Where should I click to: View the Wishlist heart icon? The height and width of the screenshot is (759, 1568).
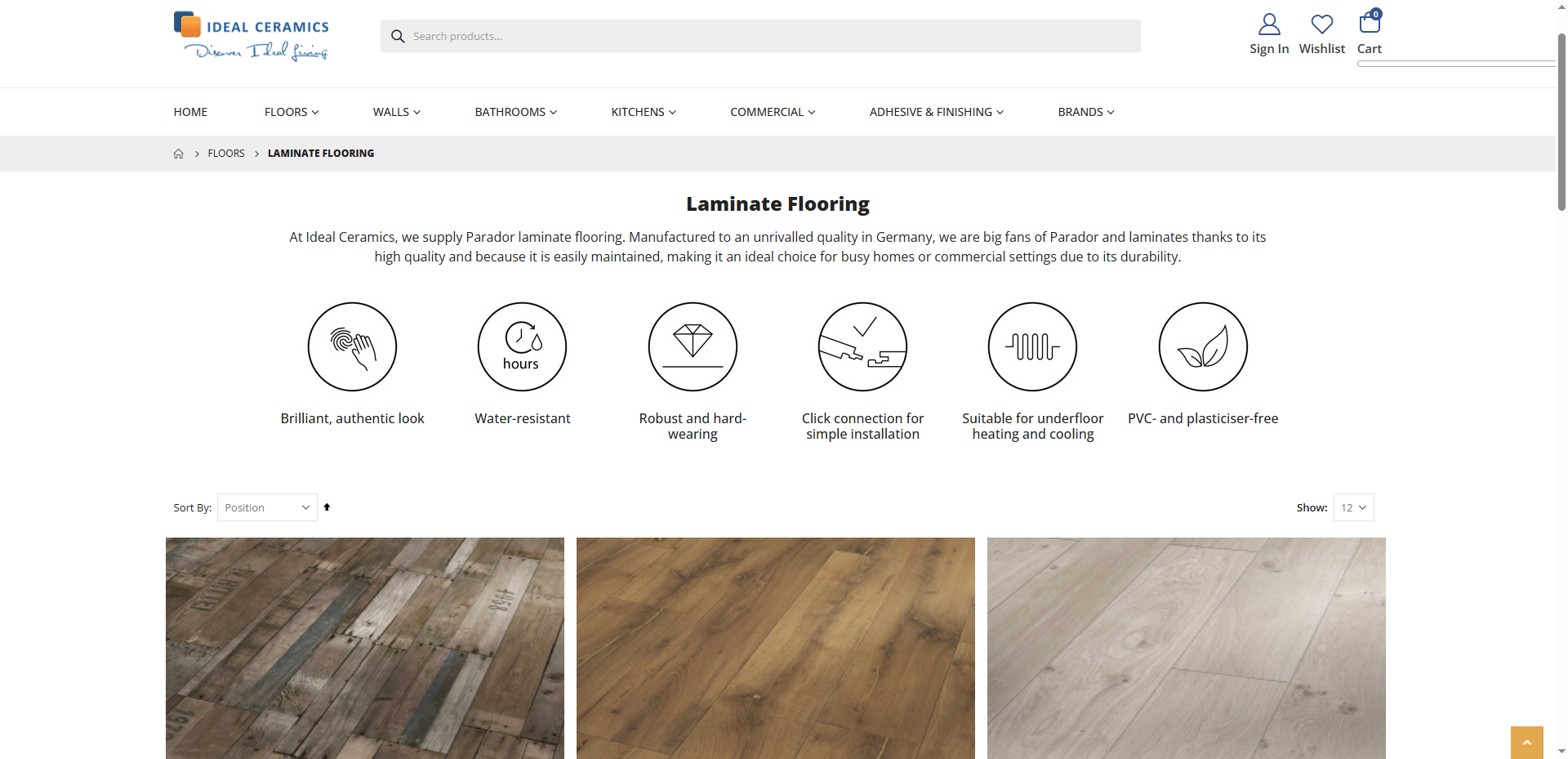pyautogui.click(x=1321, y=25)
